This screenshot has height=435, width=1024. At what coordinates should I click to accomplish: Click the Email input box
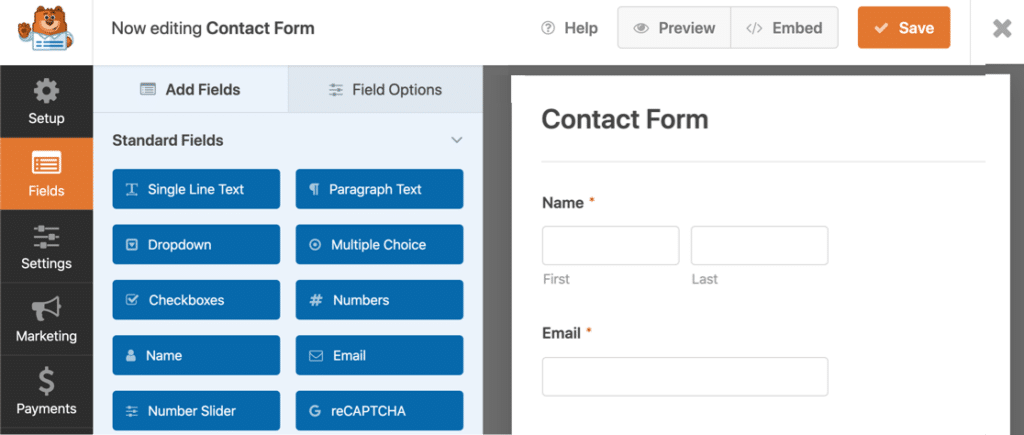tap(684, 376)
